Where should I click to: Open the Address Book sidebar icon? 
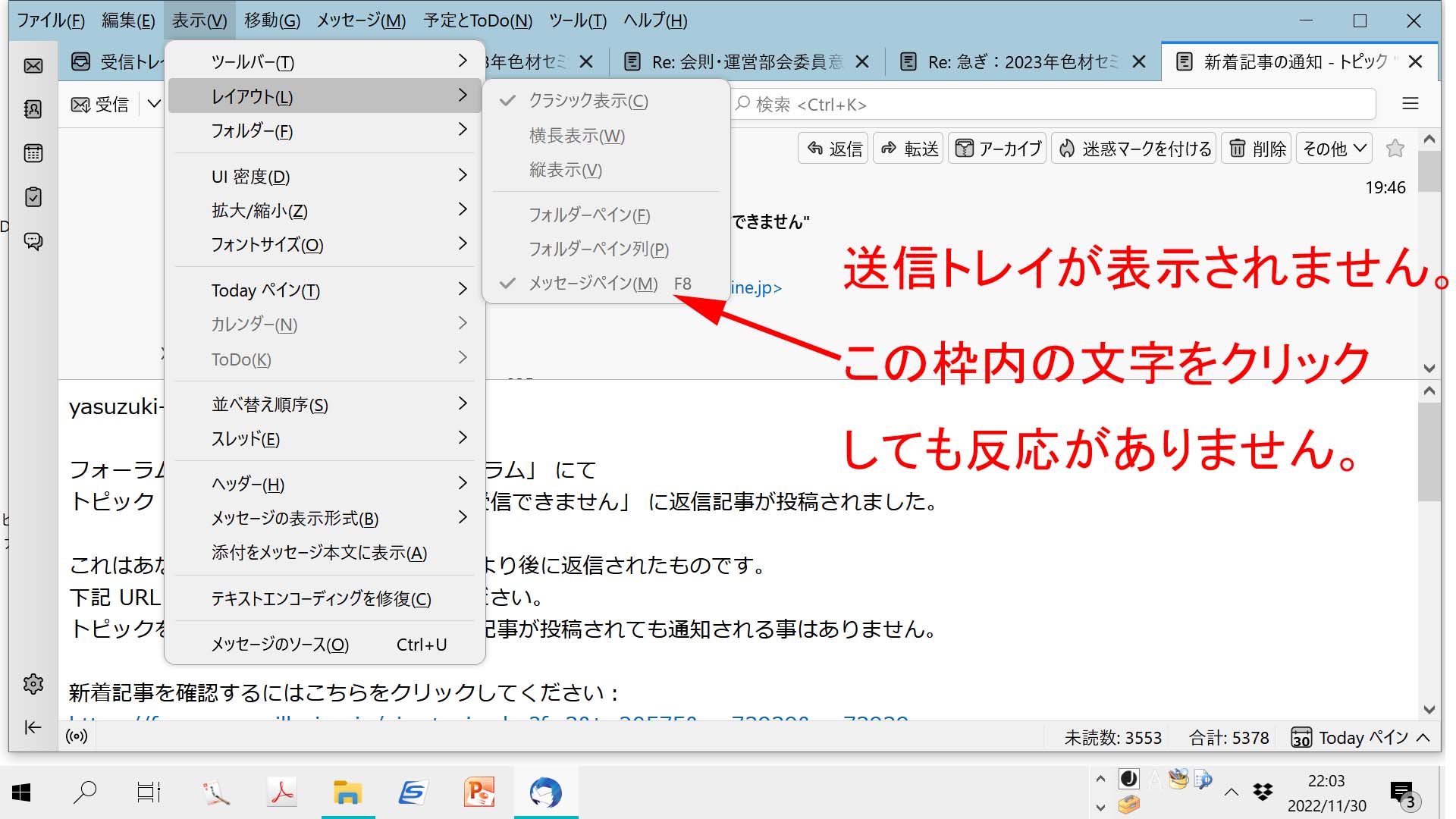[33, 109]
